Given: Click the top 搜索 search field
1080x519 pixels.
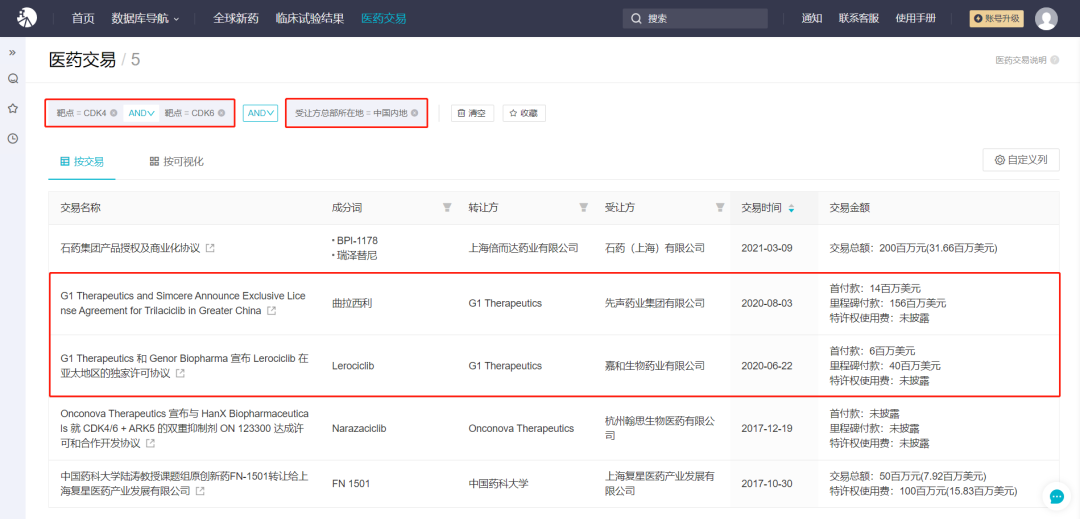Looking at the screenshot, I should click(x=695, y=19).
